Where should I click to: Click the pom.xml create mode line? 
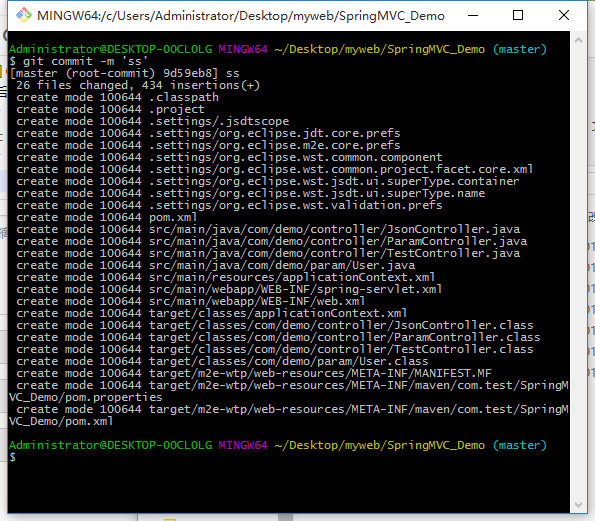107,217
